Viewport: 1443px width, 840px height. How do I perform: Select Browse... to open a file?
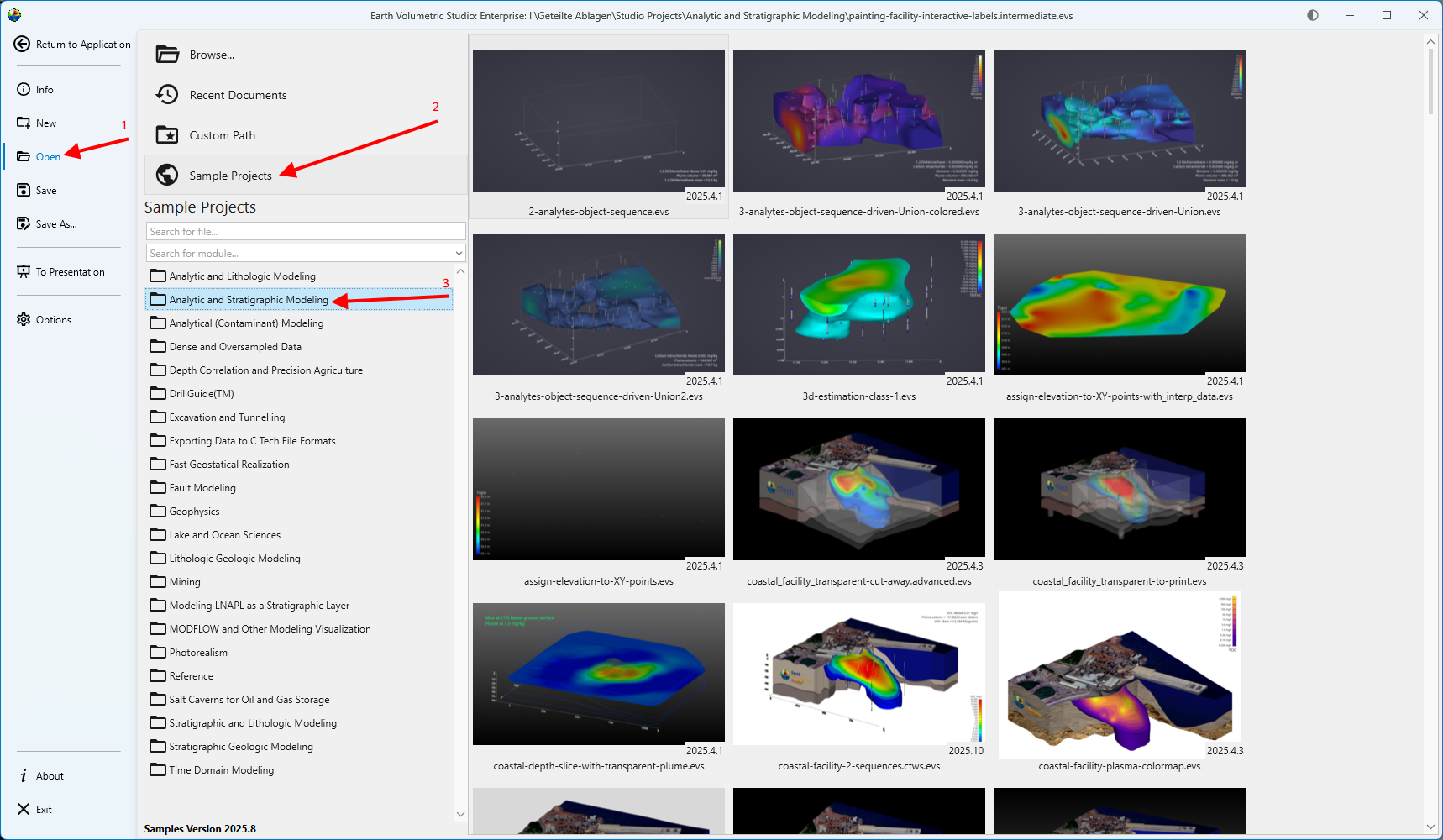click(x=212, y=55)
